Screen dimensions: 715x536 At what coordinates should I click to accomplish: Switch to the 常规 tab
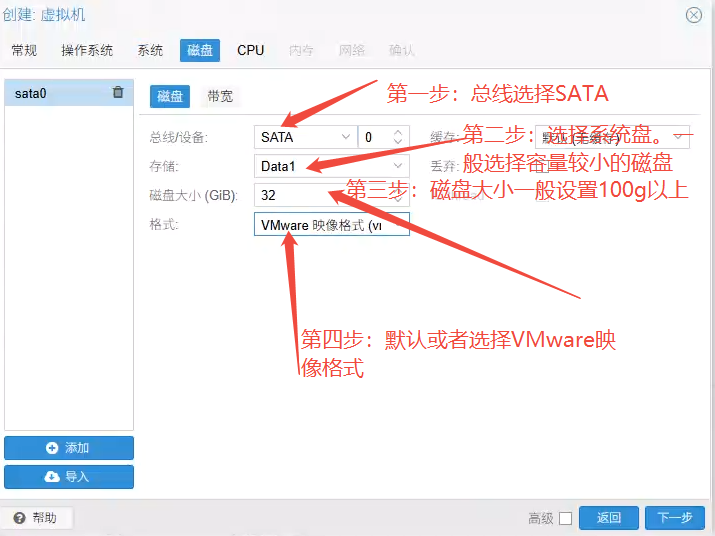[24, 50]
